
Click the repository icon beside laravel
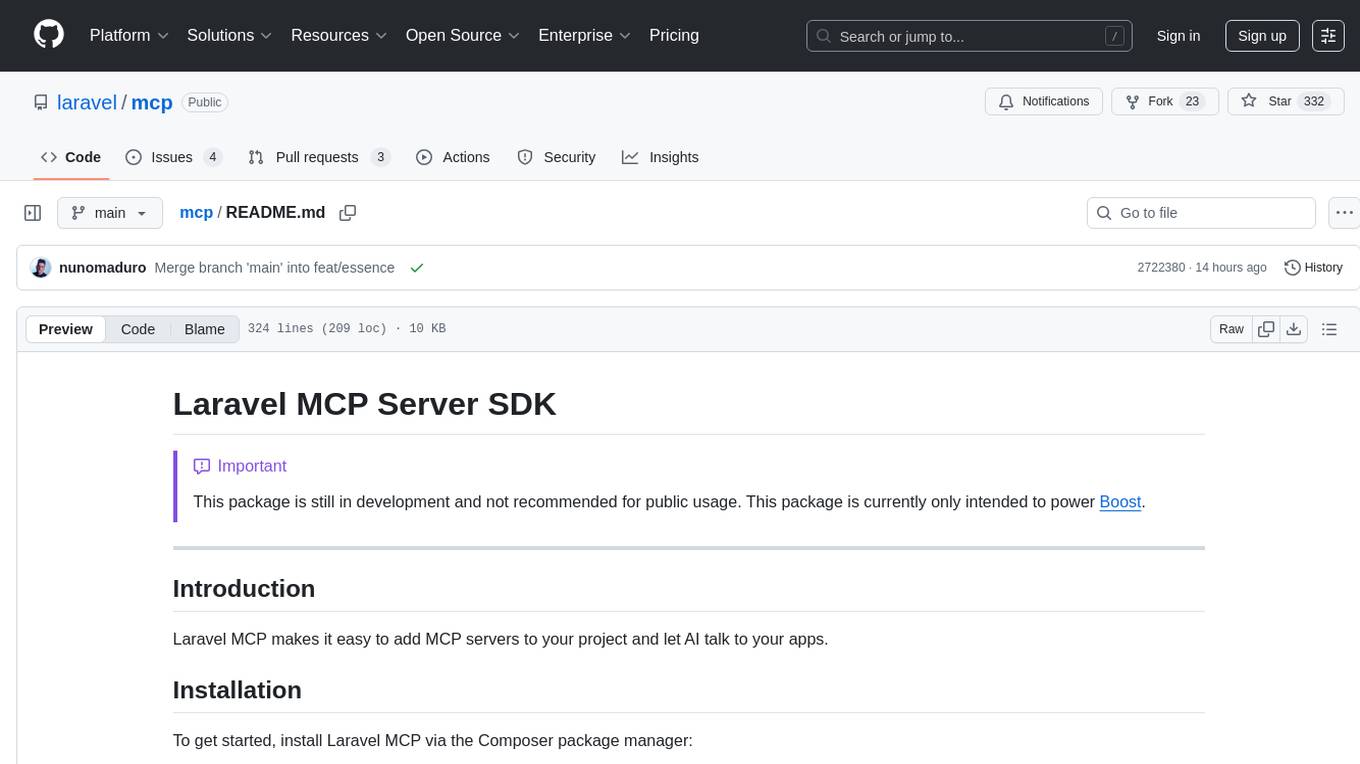point(40,102)
